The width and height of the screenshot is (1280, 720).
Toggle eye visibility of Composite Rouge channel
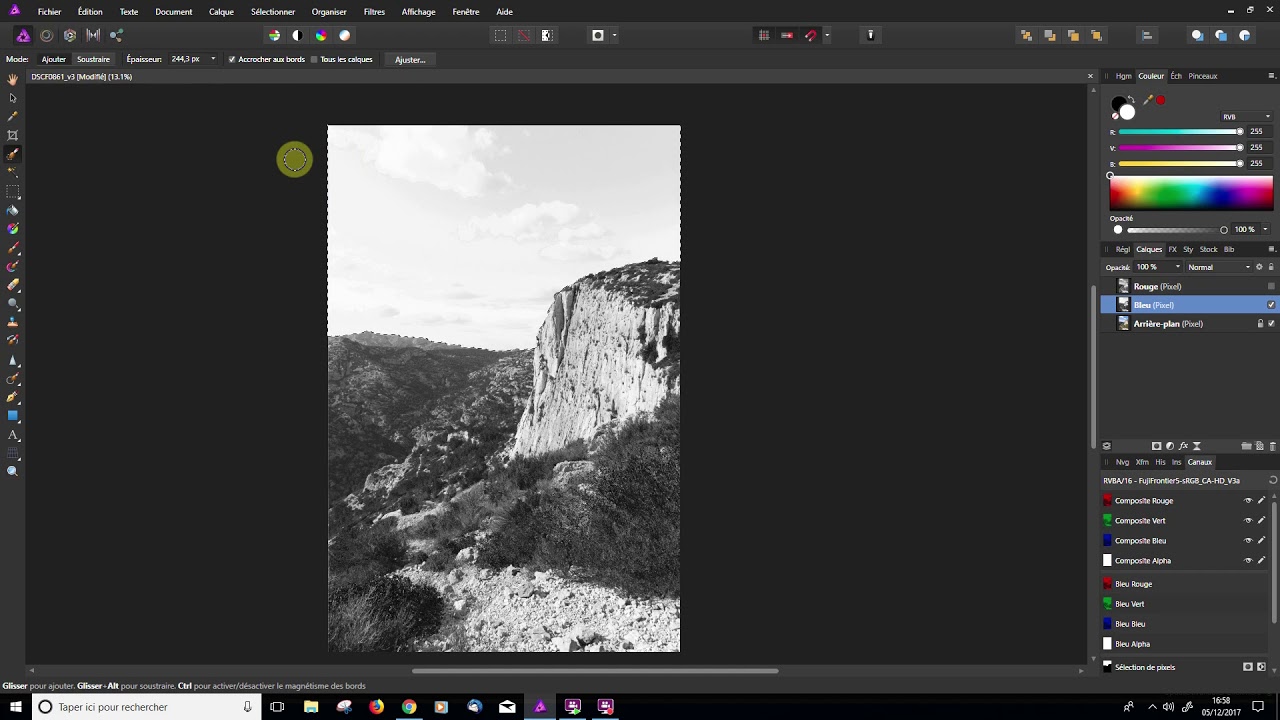coord(1248,501)
